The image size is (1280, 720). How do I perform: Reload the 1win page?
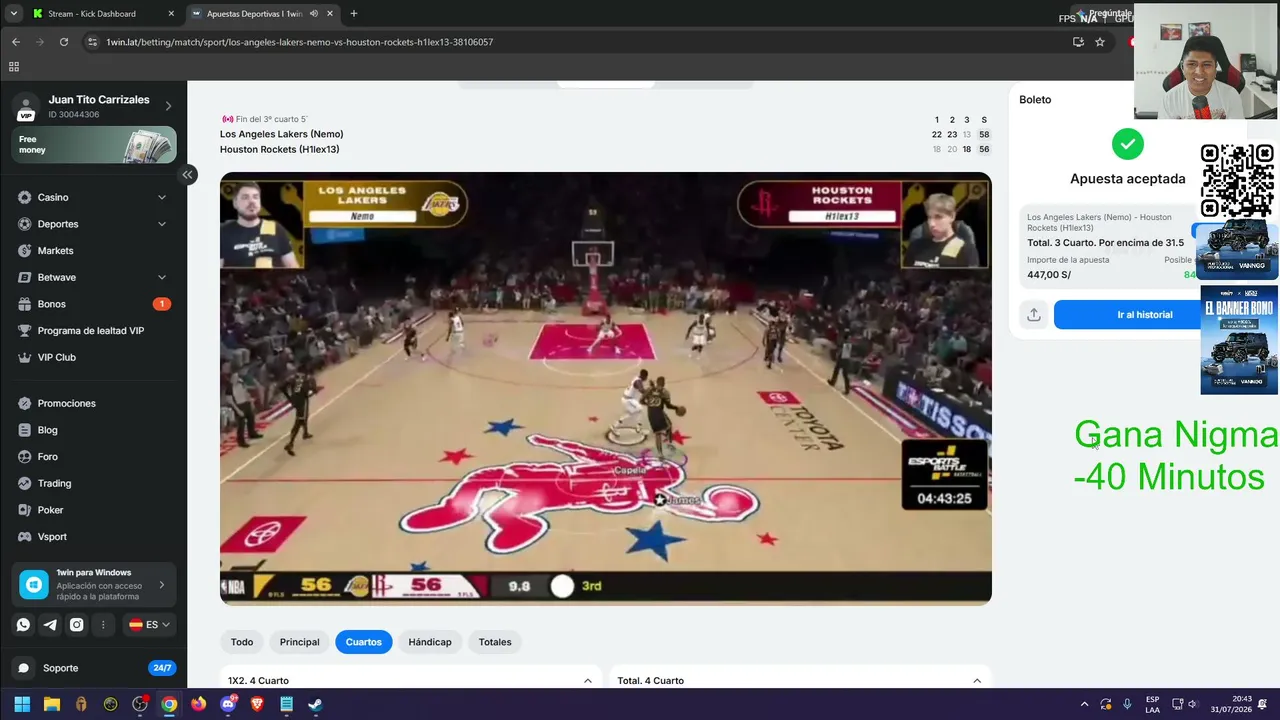tap(64, 42)
